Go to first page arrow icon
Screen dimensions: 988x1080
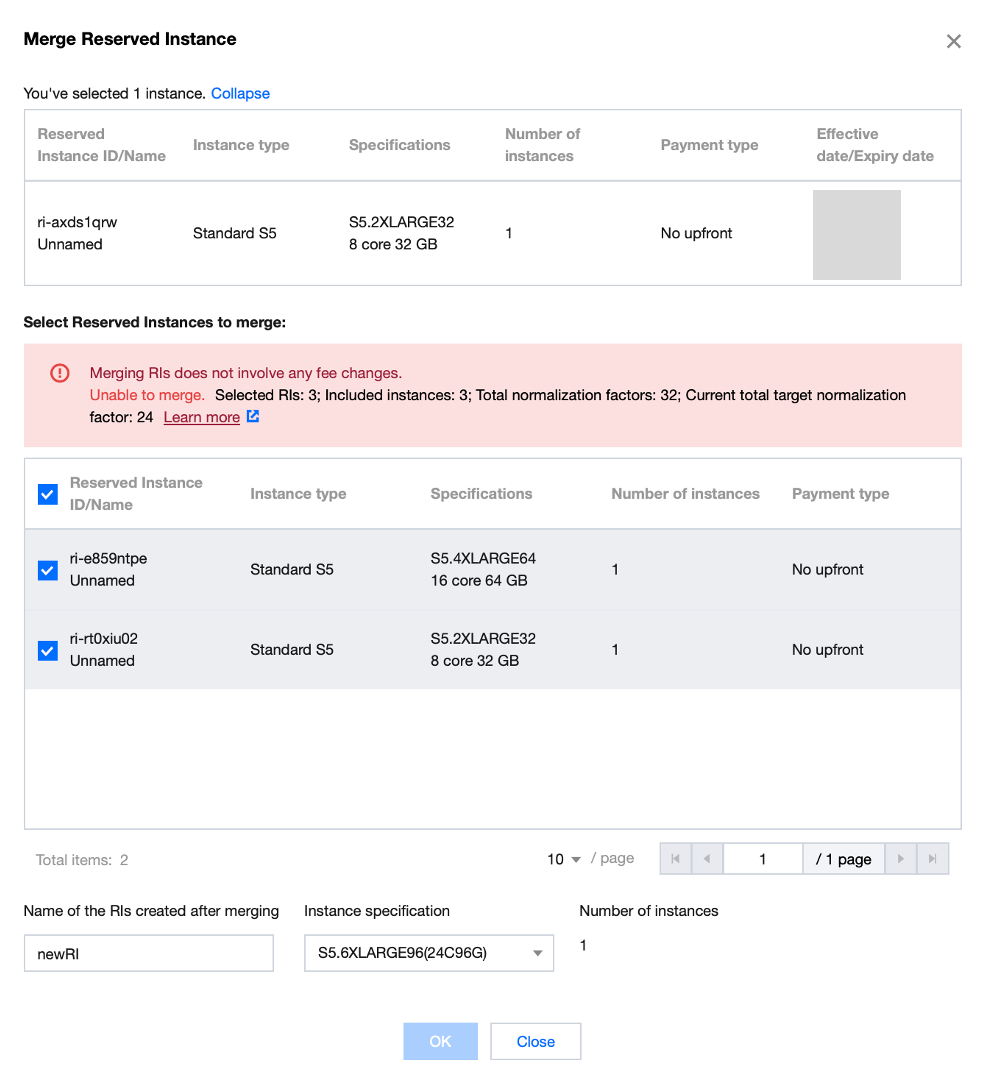[676, 859]
